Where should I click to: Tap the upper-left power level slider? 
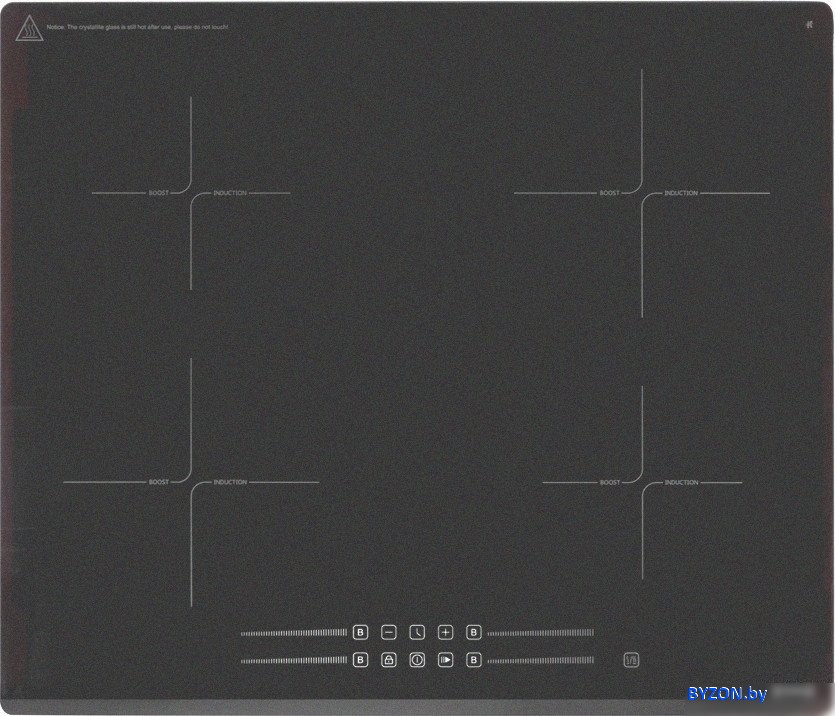293,633
